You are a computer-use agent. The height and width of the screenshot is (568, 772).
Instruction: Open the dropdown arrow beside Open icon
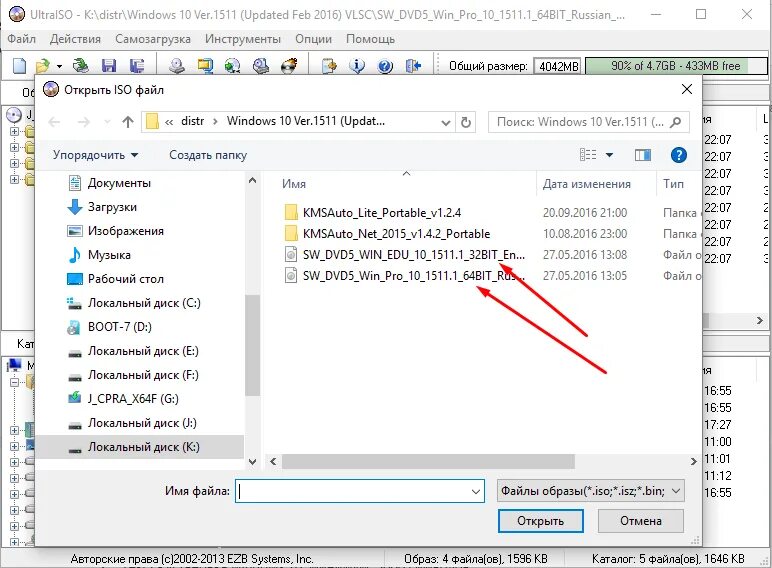pyautogui.click(x=59, y=66)
